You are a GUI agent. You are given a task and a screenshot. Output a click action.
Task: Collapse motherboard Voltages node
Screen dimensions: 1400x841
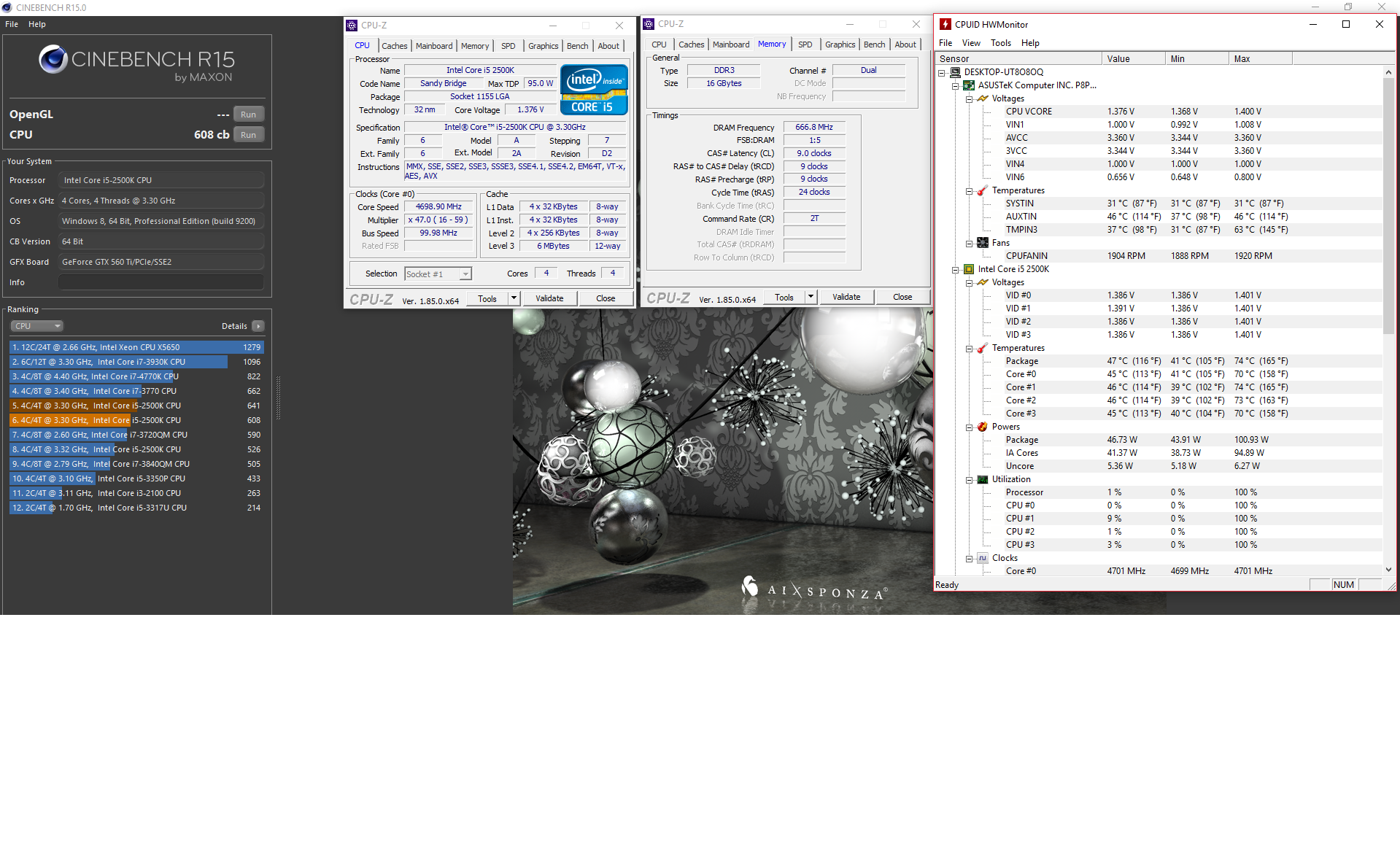click(970, 98)
